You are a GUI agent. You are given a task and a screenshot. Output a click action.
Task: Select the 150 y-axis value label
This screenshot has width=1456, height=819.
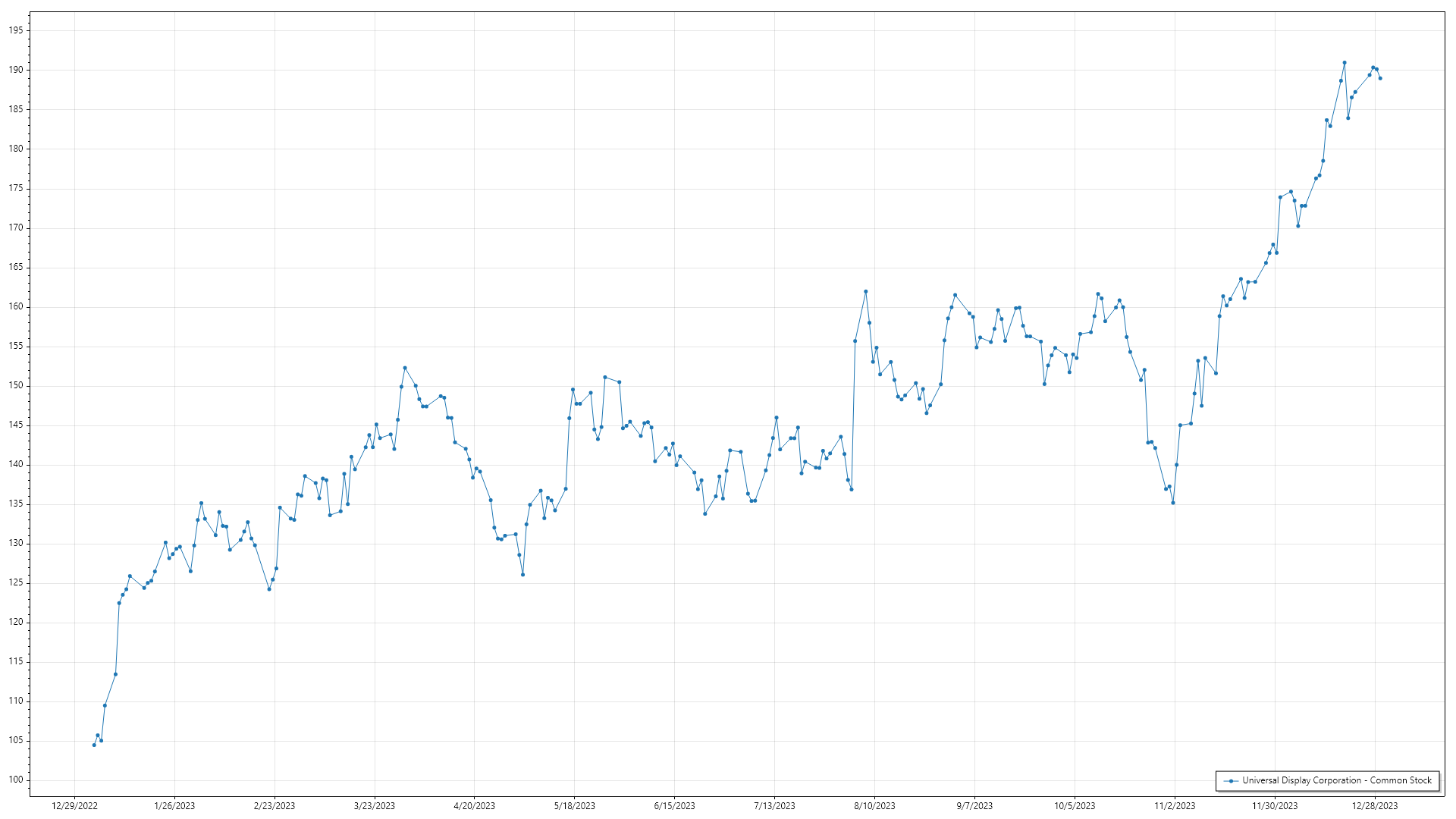(x=16, y=385)
